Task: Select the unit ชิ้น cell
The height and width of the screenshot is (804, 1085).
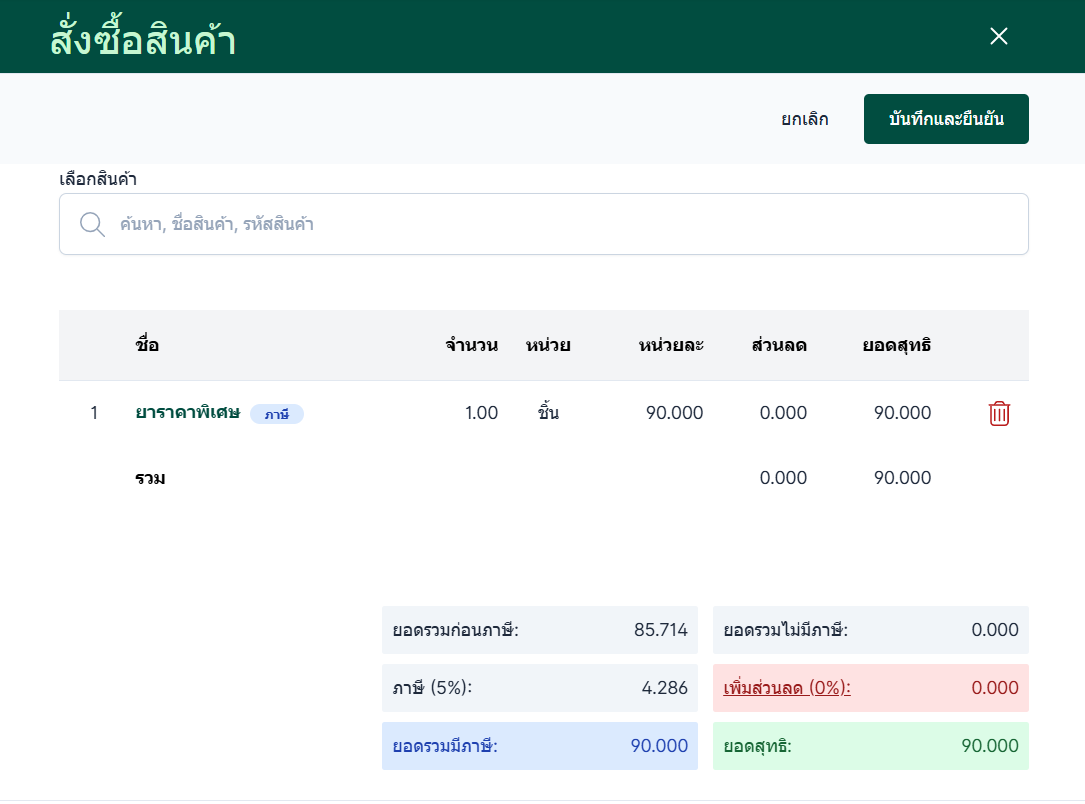Action: (x=548, y=413)
